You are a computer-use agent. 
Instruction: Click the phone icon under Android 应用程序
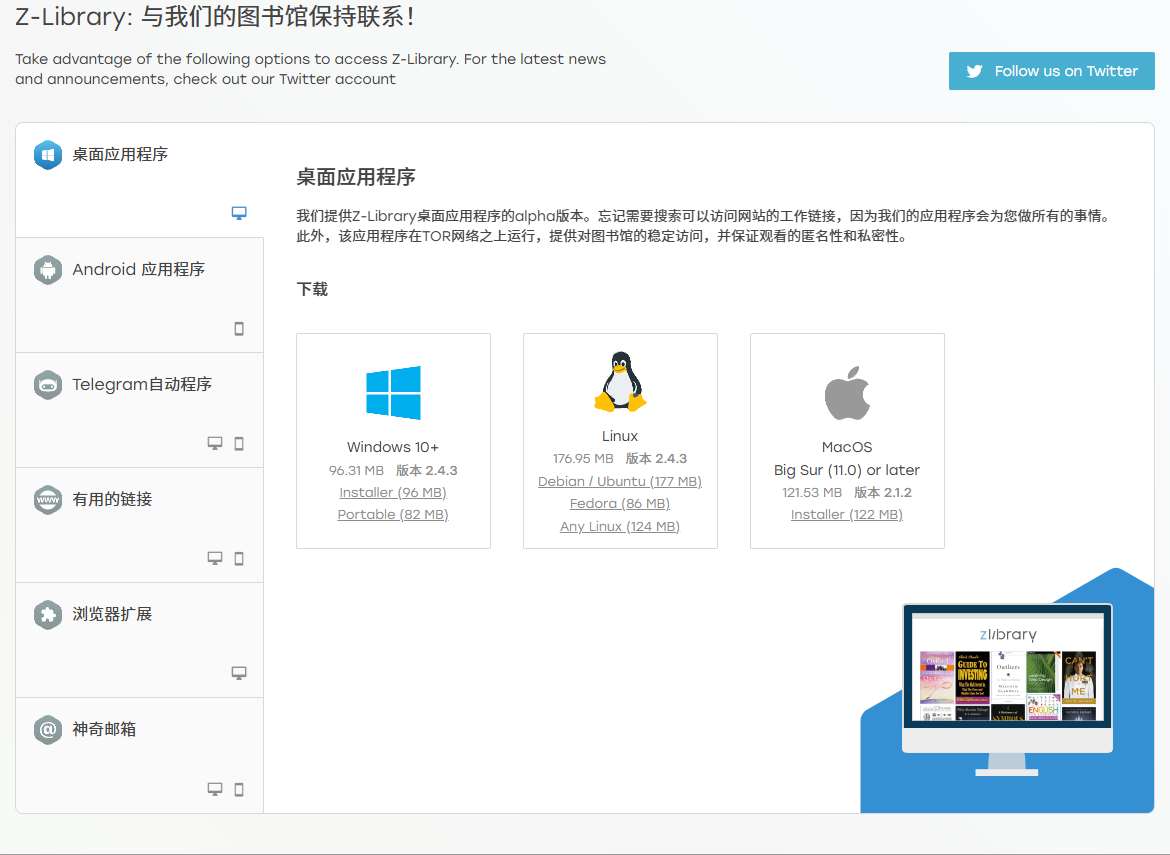point(239,329)
